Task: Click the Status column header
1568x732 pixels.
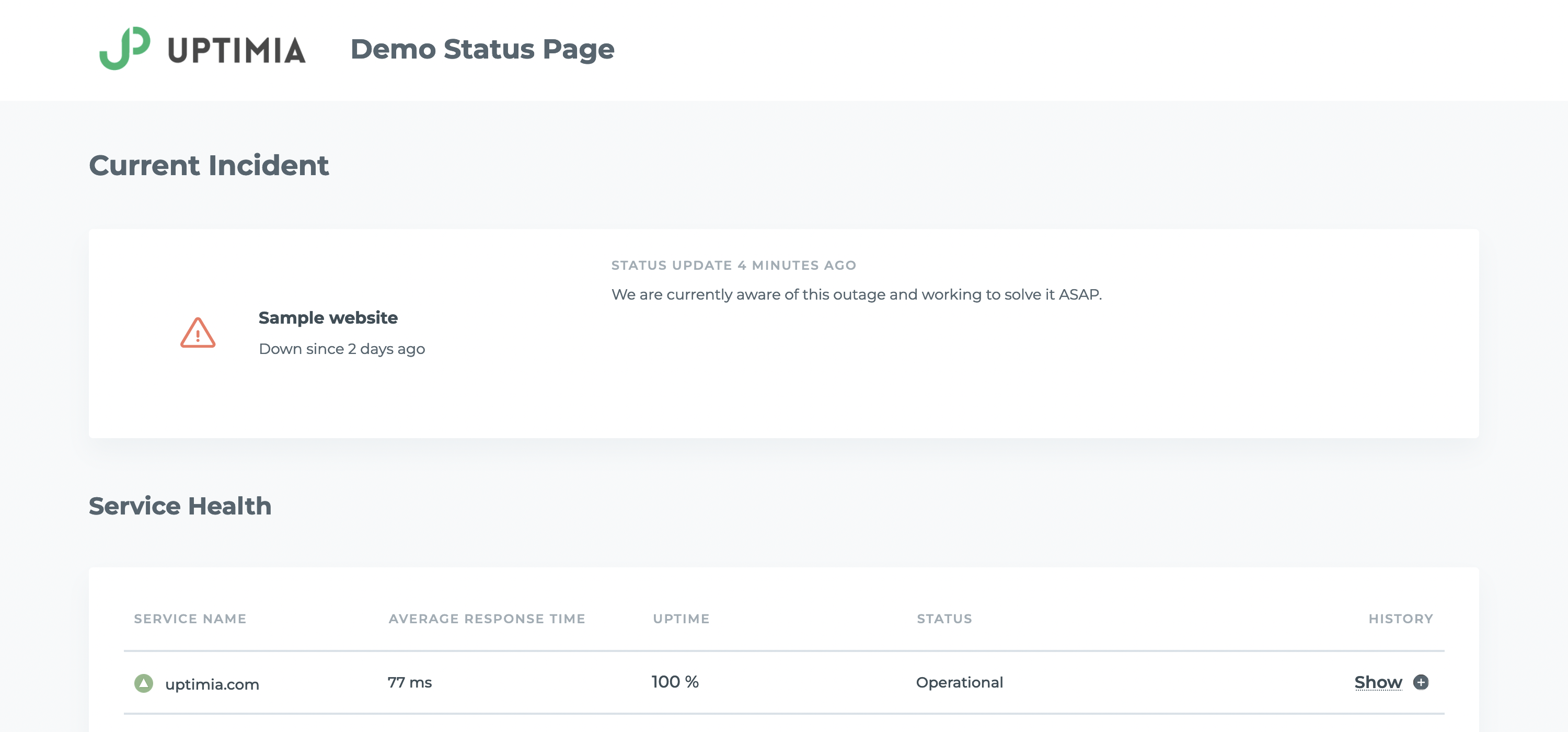Action: click(944, 619)
